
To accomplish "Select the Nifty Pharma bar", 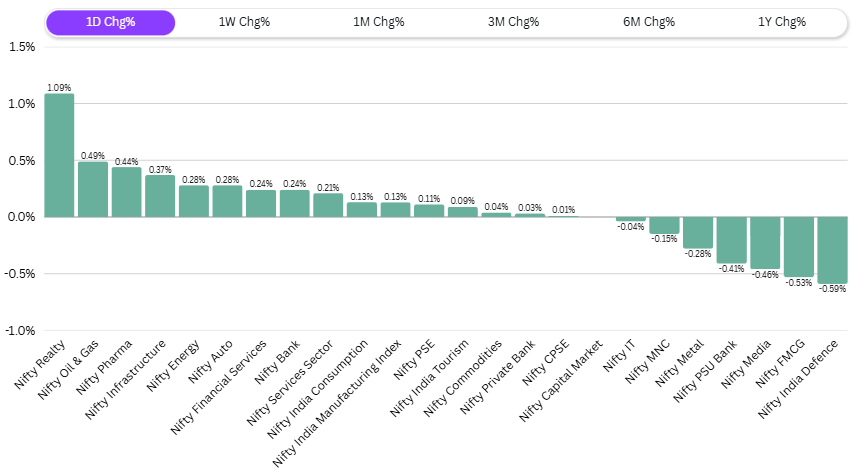I will pos(126,192).
